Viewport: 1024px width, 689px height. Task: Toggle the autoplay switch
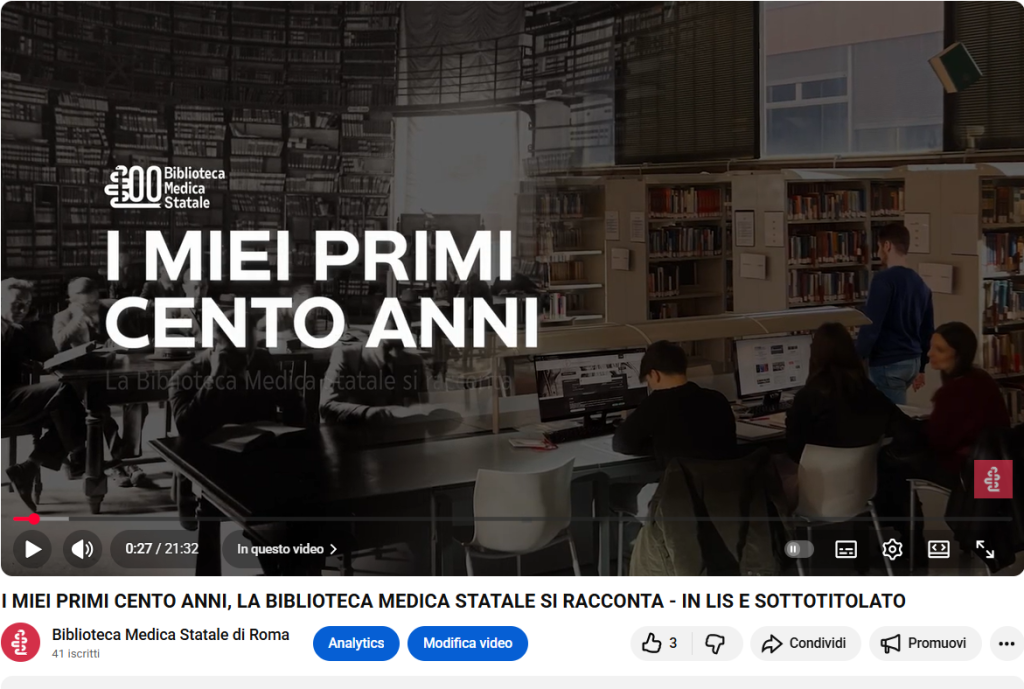click(x=798, y=549)
